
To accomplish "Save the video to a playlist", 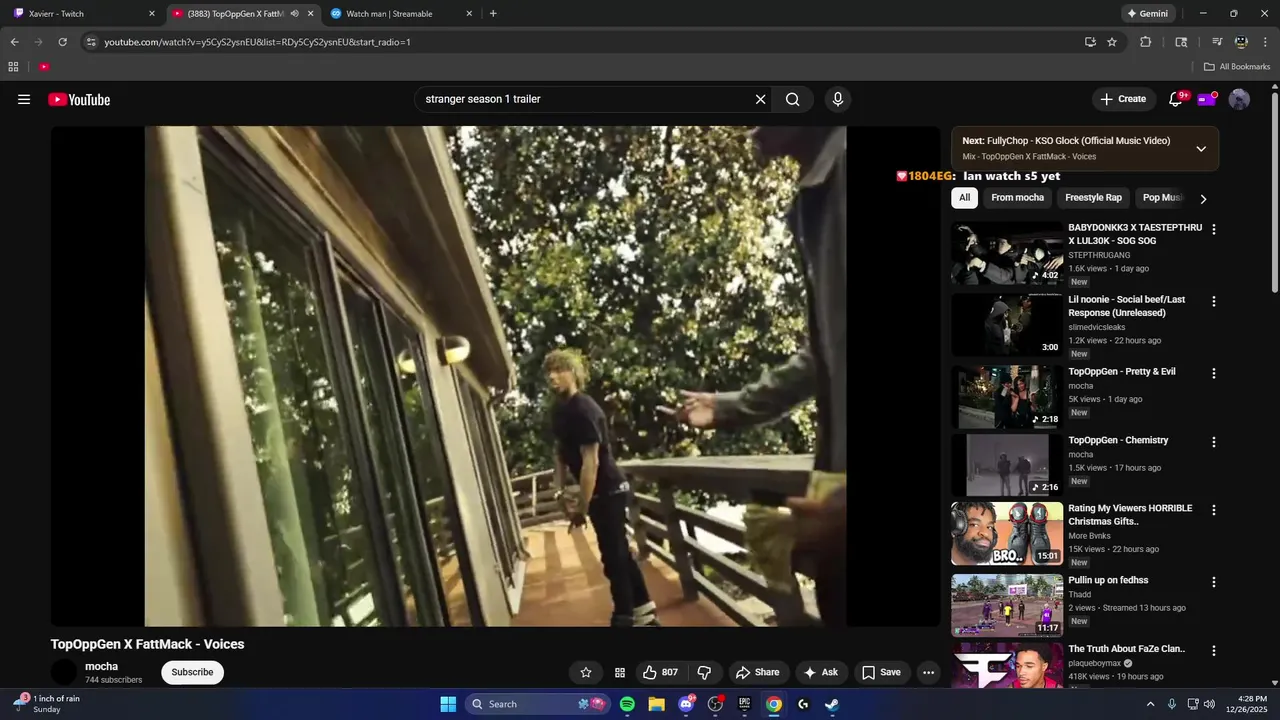I will tap(881, 672).
